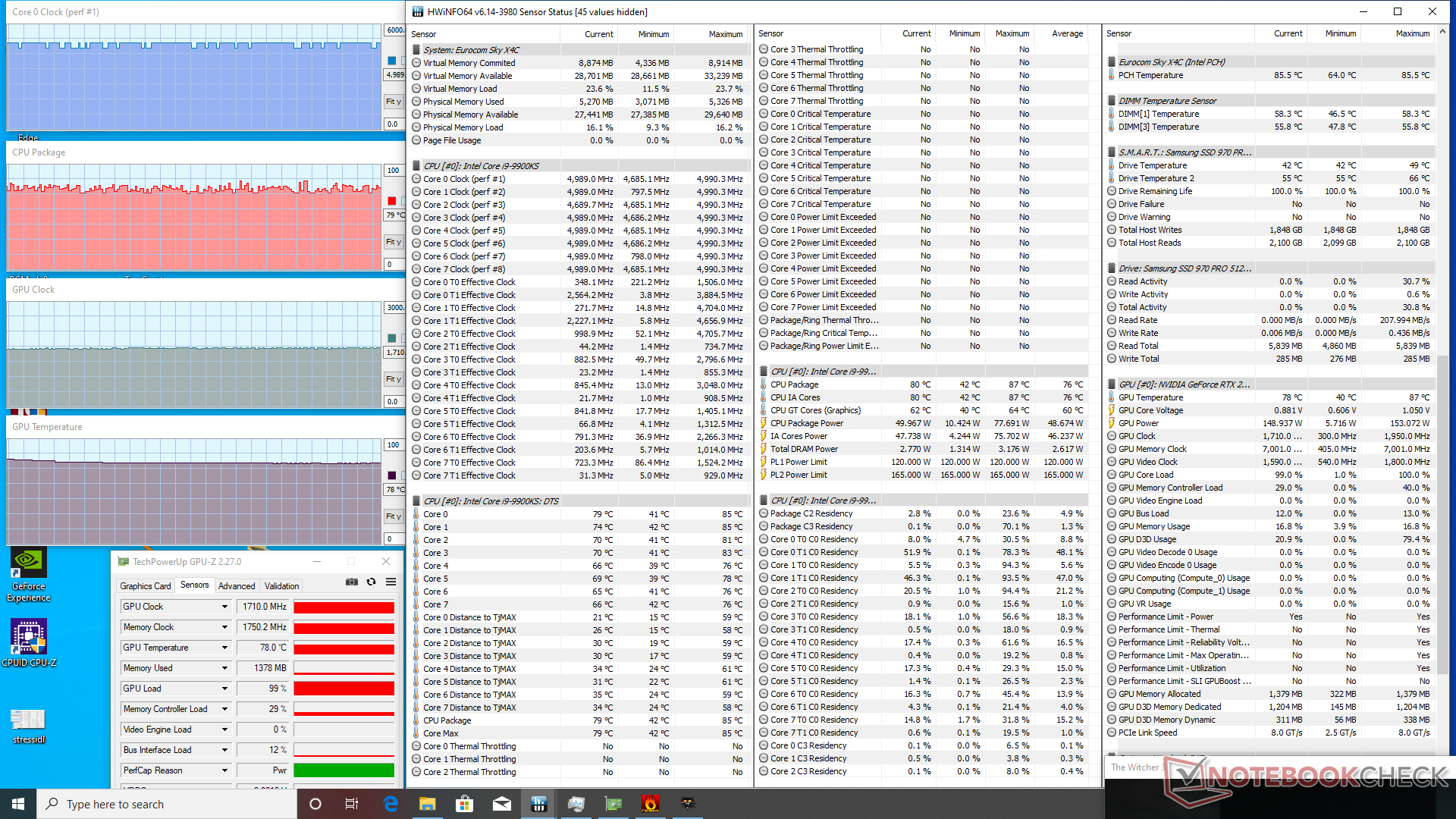The height and width of the screenshot is (819, 1456).
Task: Open Cortana from the taskbar
Action: tap(315, 804)
